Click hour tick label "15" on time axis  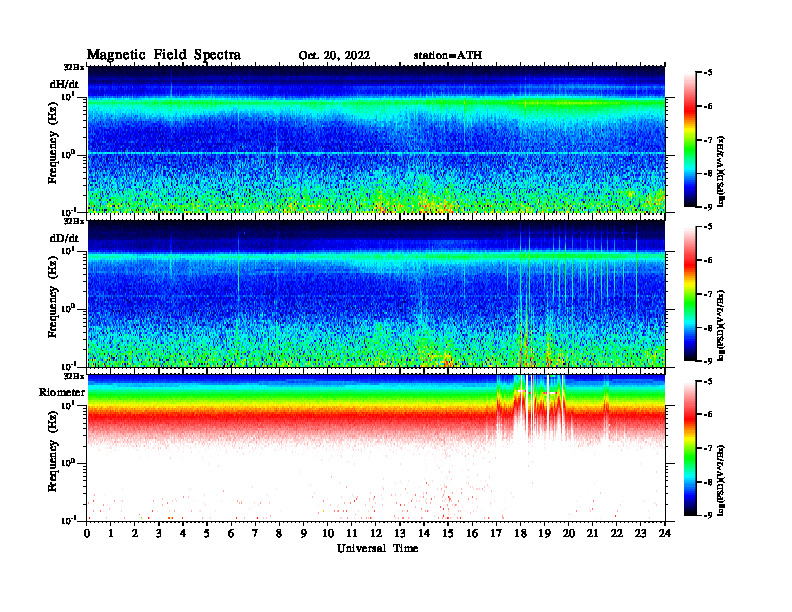point(448,534)
